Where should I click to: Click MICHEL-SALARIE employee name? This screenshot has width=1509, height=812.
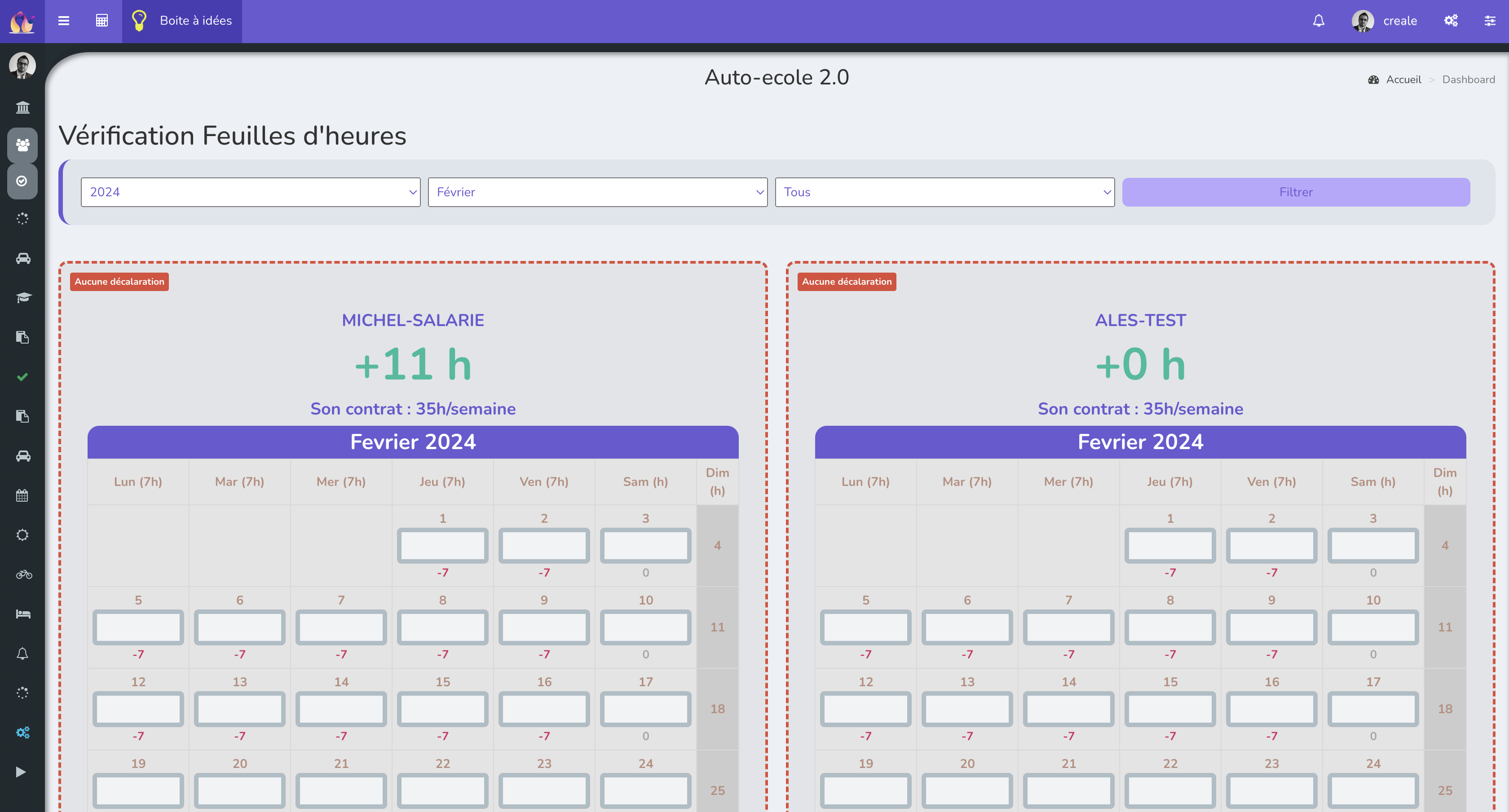point(413,321)
